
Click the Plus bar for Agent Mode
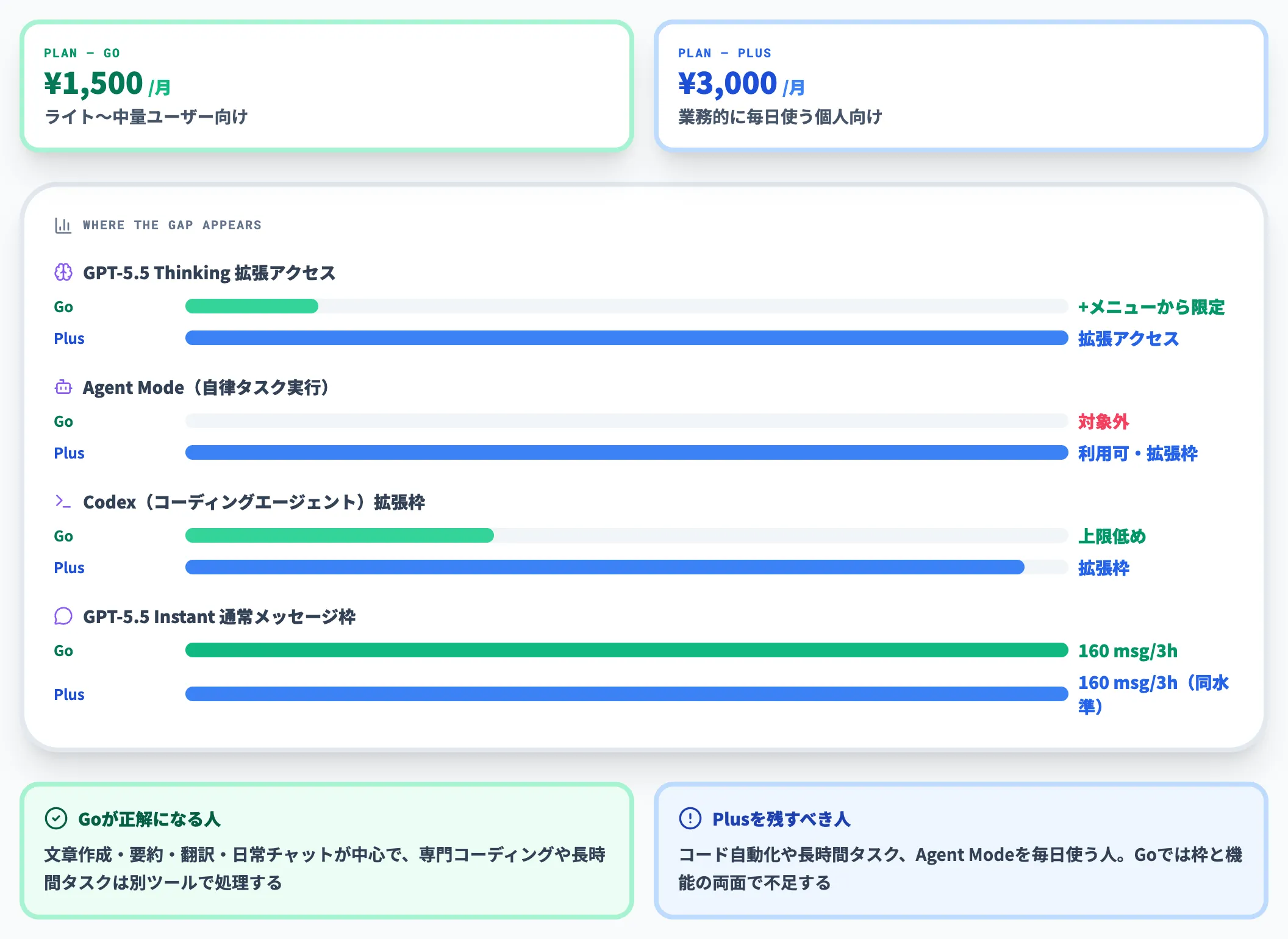click(627, 452)
